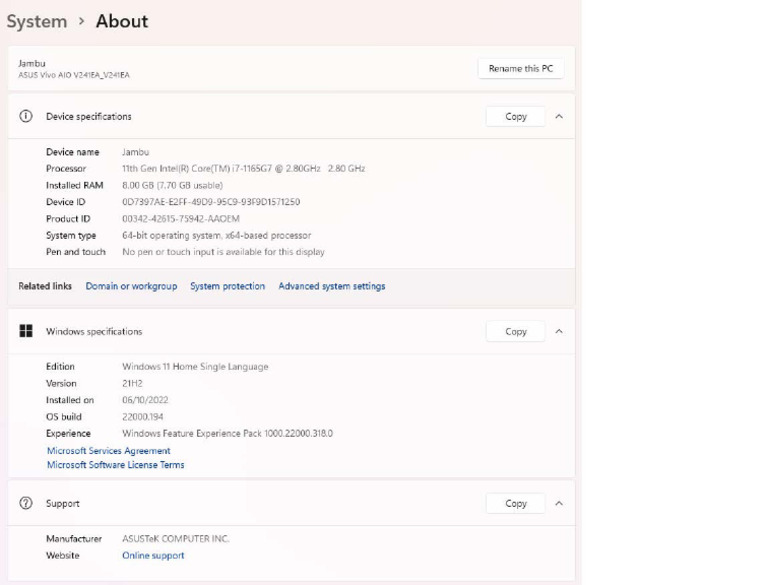Select the Device ID value text
This screenshot has height=585, width=768.
[211, 202]
